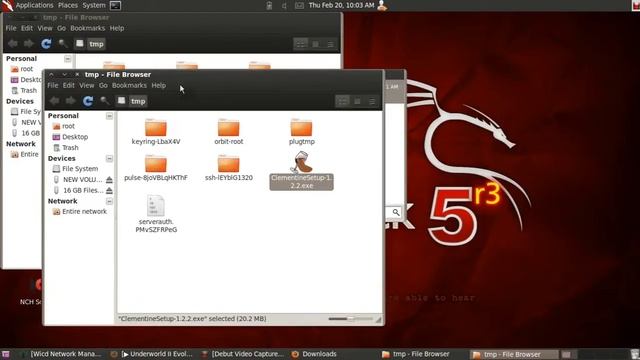The height and width of the screenshot is (360, 640).
Task: Open Bookmarks menu in back File Browser
Action: click(87, 28)
